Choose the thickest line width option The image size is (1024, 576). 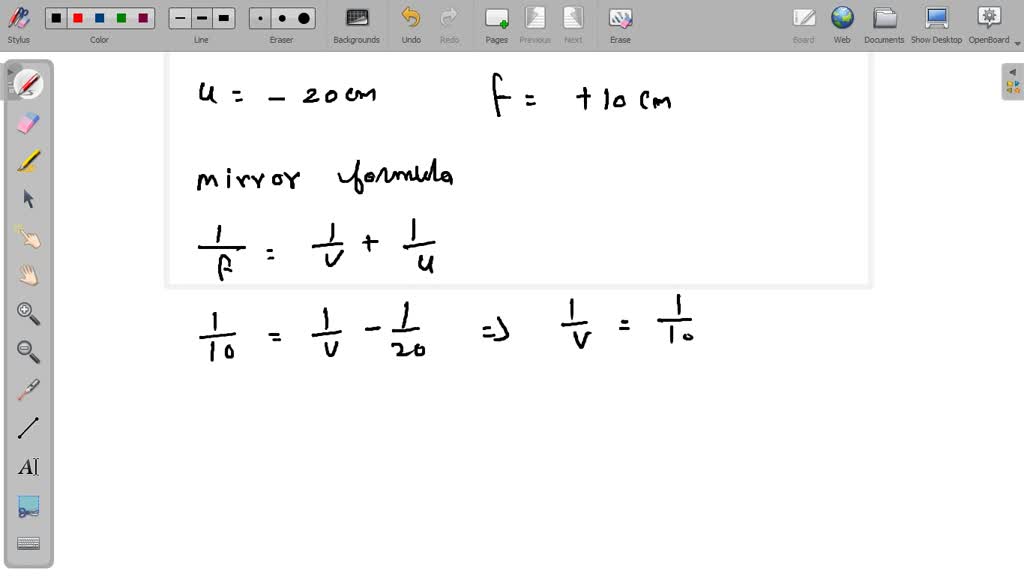[x=223, y=18]
